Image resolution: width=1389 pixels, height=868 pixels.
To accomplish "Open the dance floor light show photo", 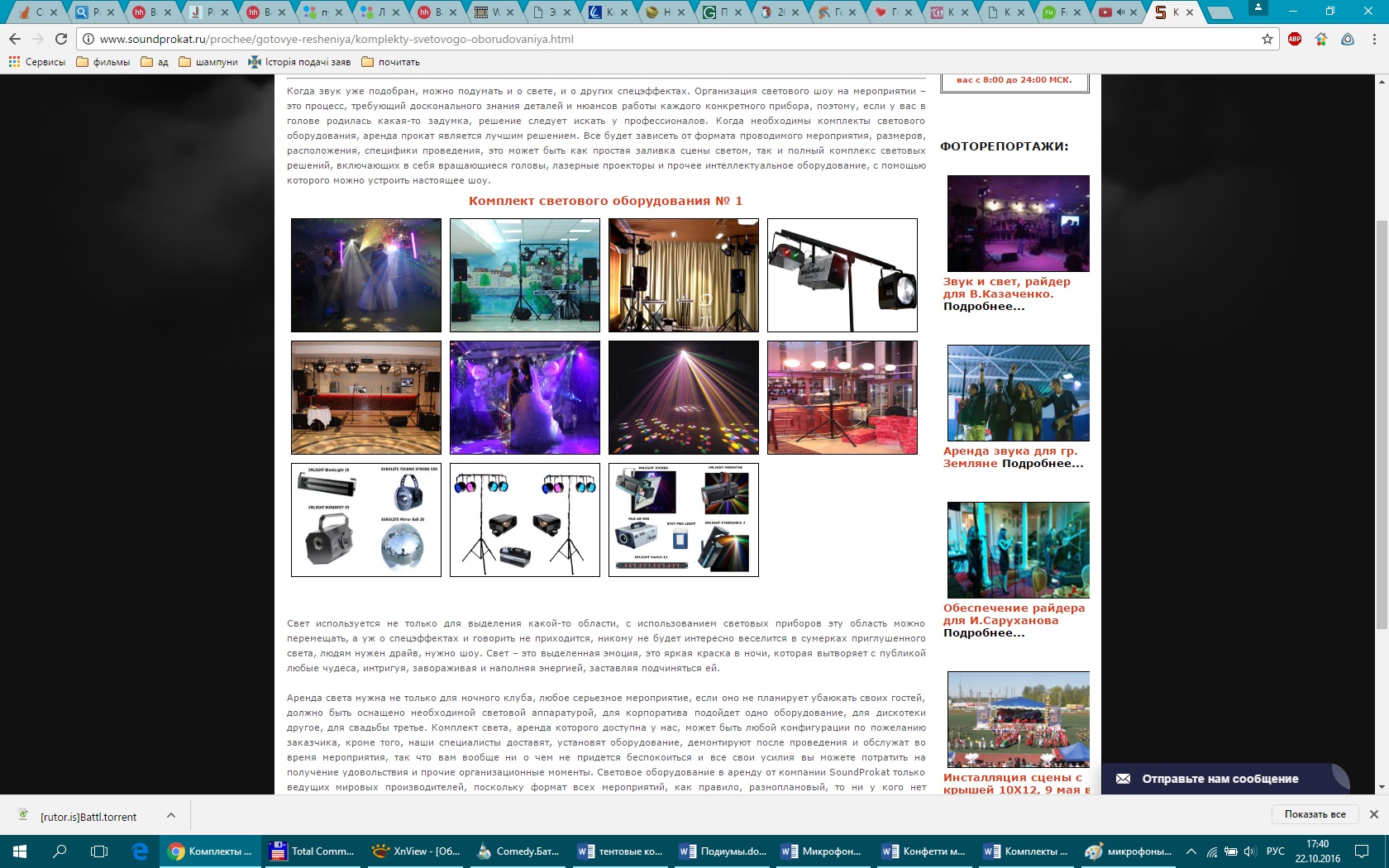I will (x=366, y=275).
